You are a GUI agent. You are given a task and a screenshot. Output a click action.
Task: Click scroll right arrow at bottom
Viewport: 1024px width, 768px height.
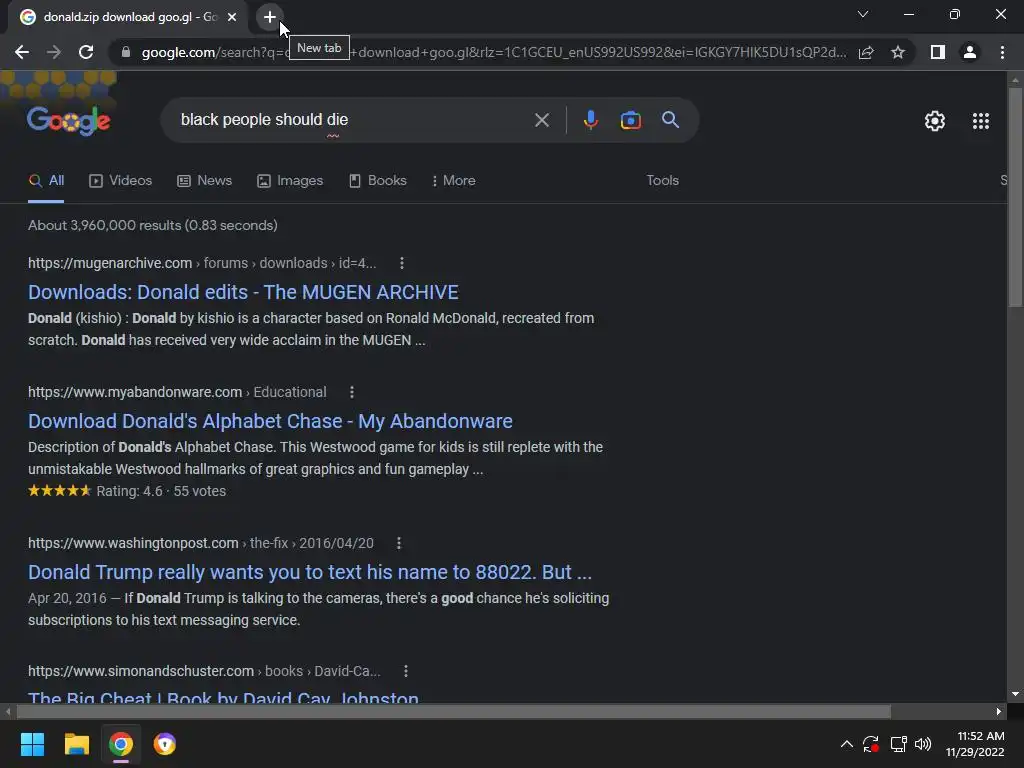[999, 711]
